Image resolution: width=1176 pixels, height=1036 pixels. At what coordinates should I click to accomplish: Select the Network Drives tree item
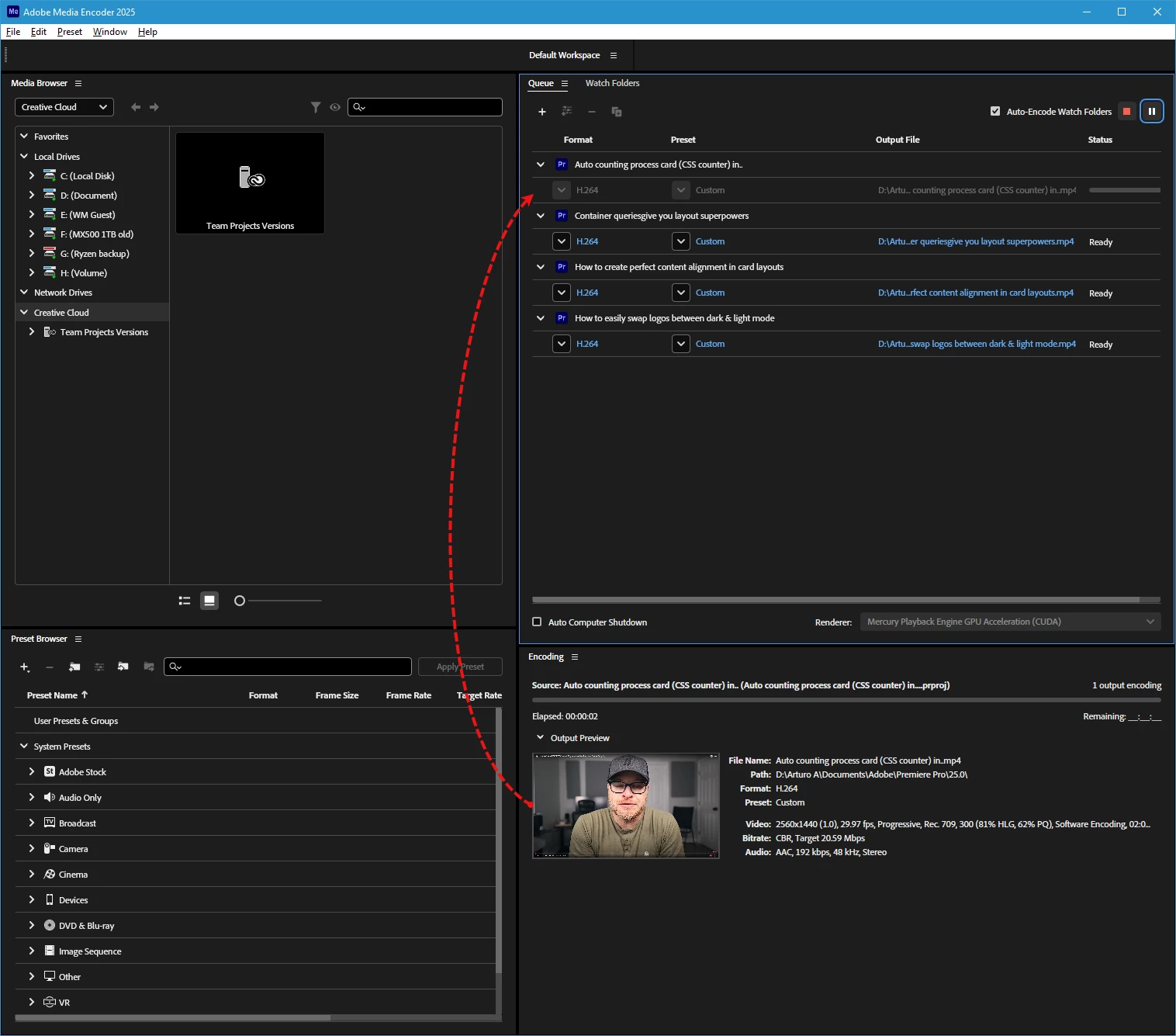click(x=63, y=293)
